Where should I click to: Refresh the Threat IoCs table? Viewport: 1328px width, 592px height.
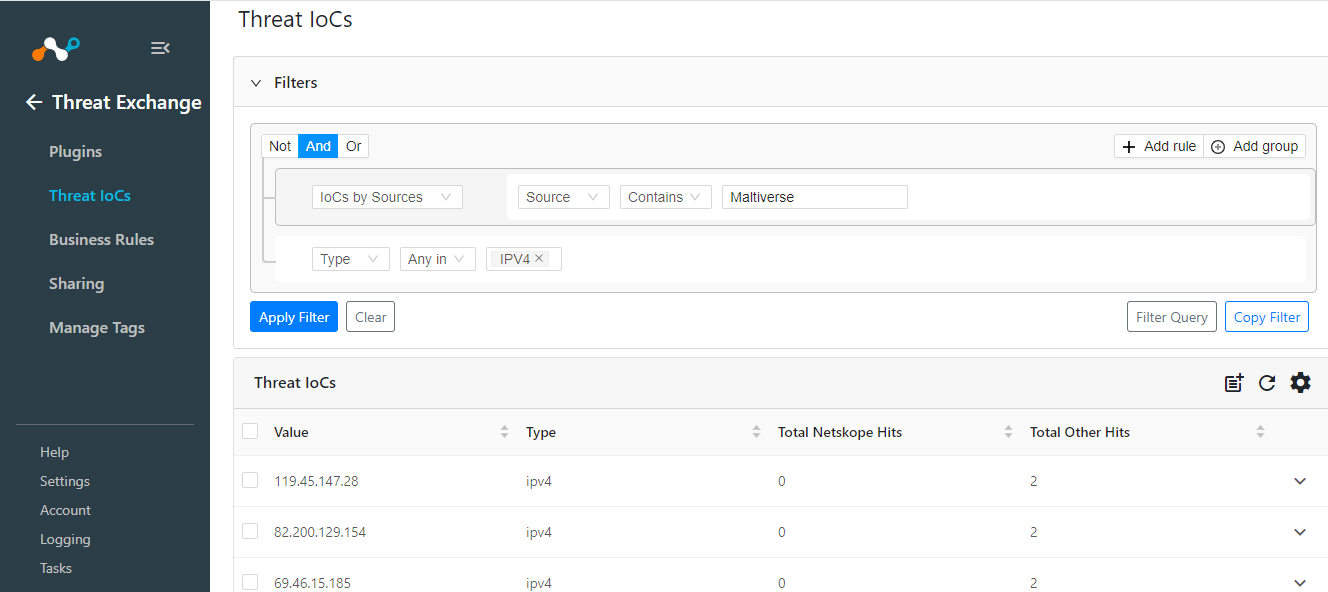tap(1267, 383)
